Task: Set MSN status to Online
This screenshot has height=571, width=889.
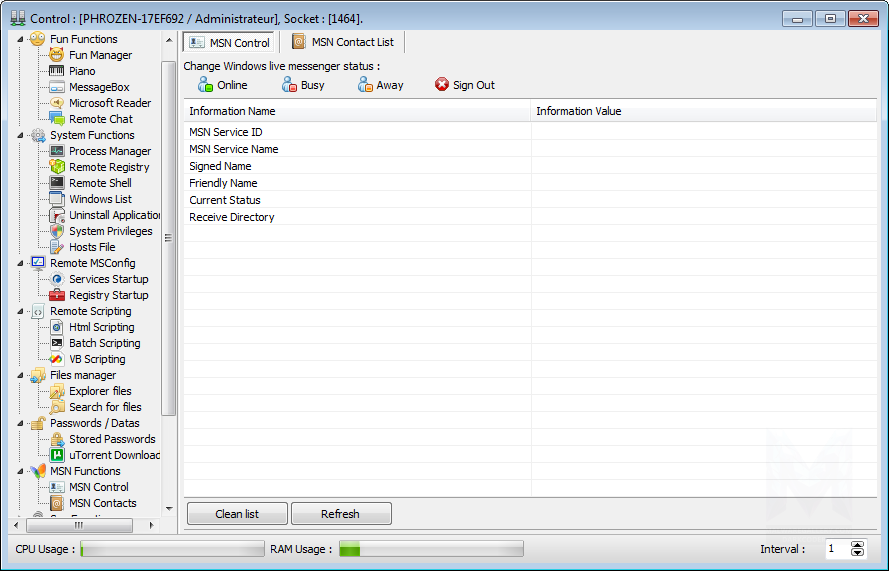Action: point(222,85)
